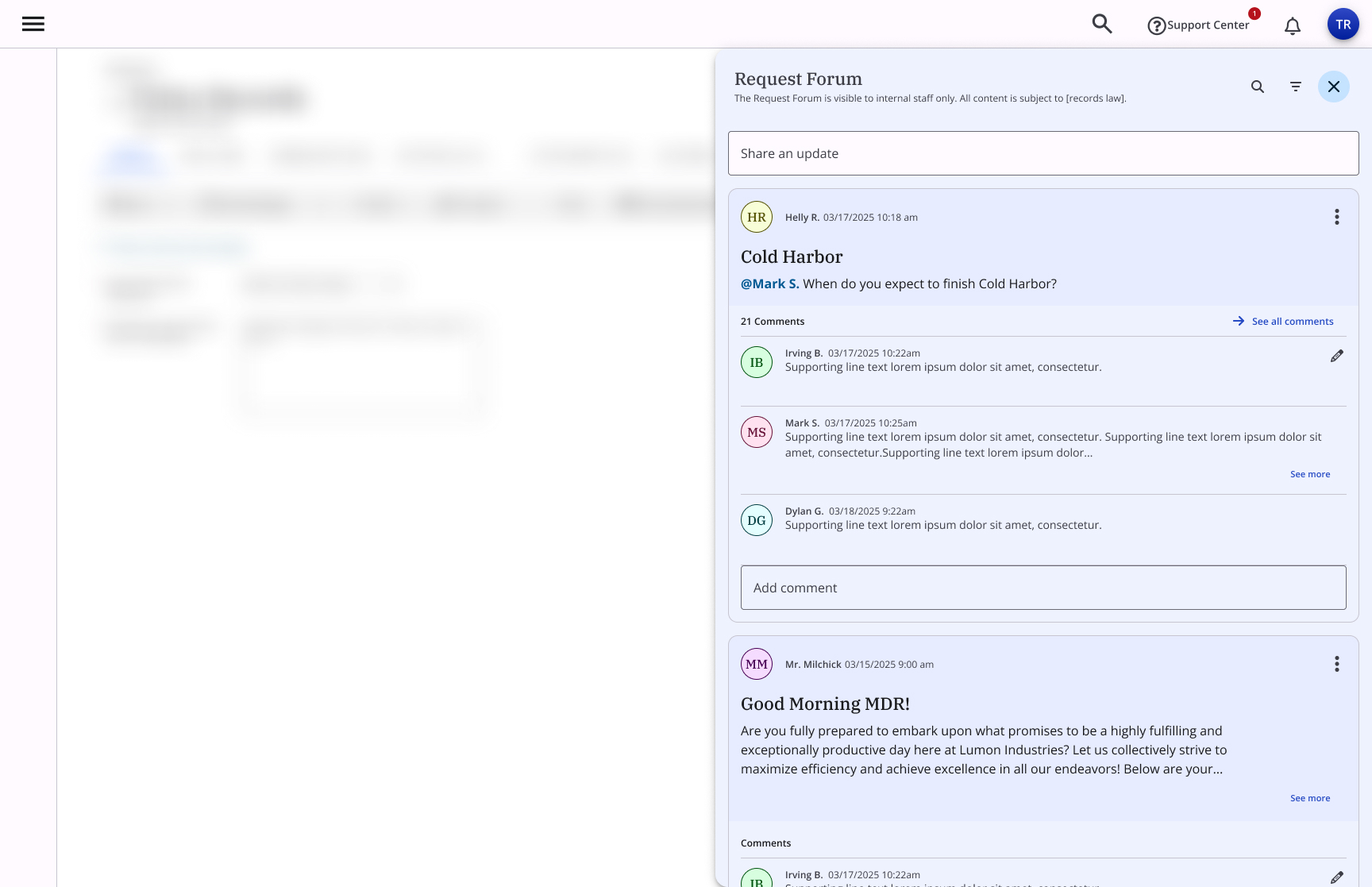Open options menu on Good Morning MDR post
The image size is (1372, 887).
(x=1337, y=664)
